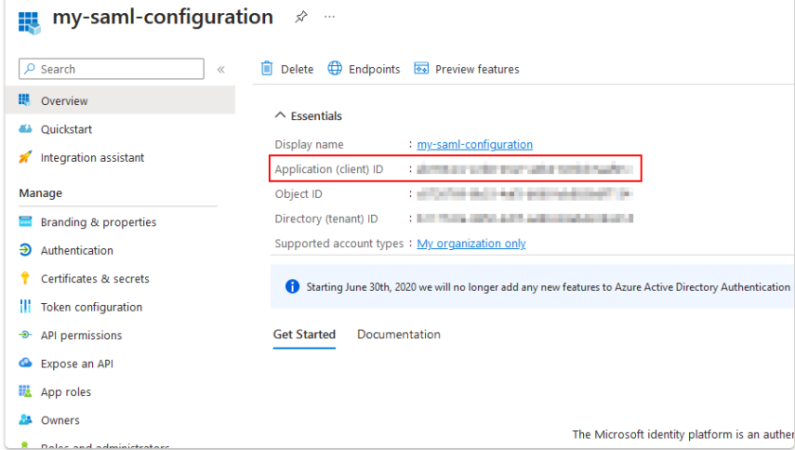Click the Endpoints globe icon
Image resolution: width=795 pixels, height=450 pixels.
click(335, 68)
